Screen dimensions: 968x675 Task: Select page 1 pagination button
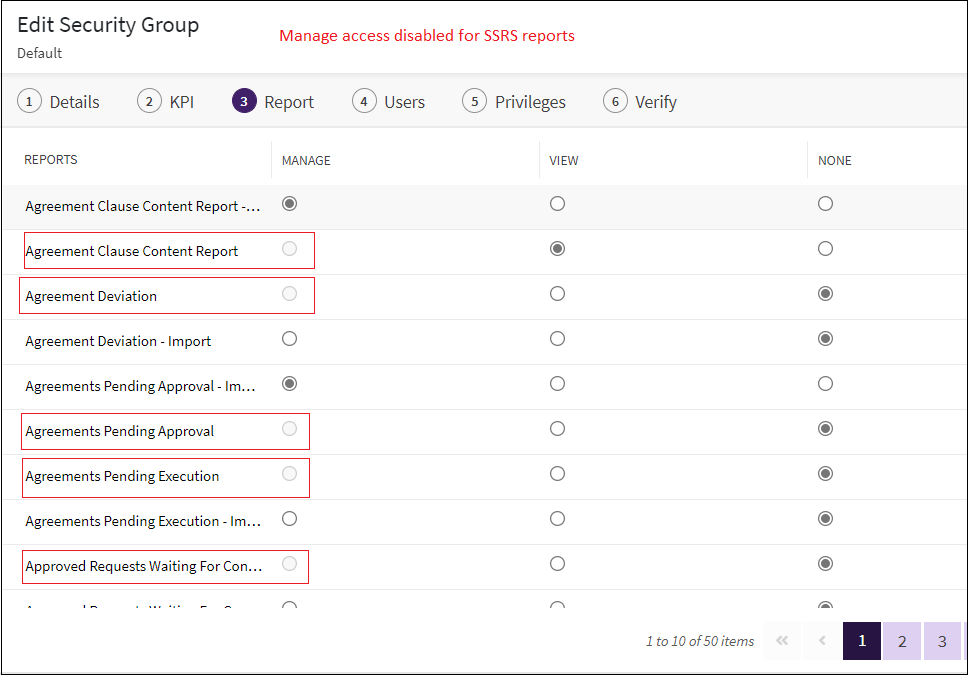pos(862,641)
